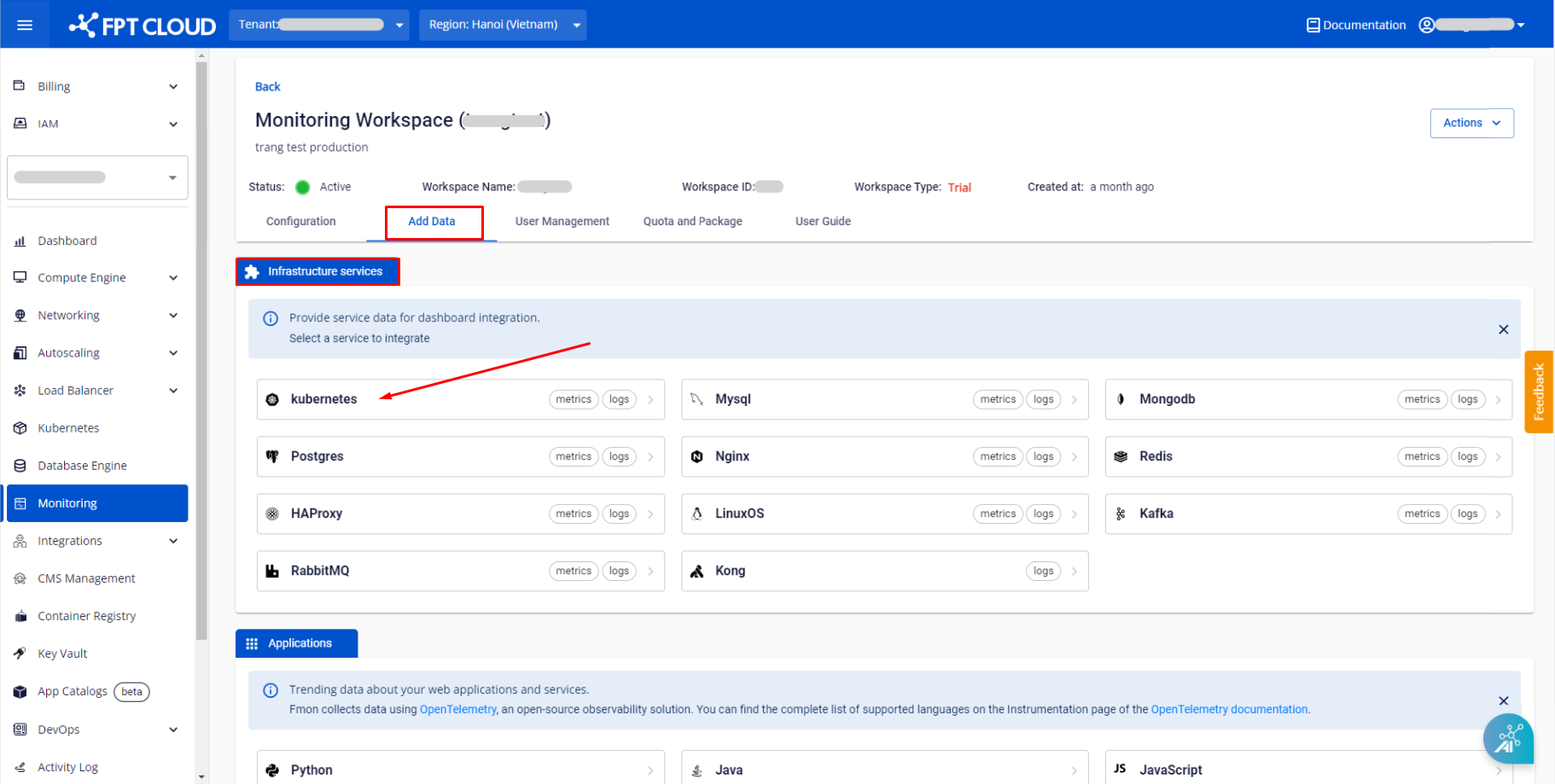Click the orange Feedback button
The height and width of the screenshot is (784, 1555).
[x=1538, y=392]
